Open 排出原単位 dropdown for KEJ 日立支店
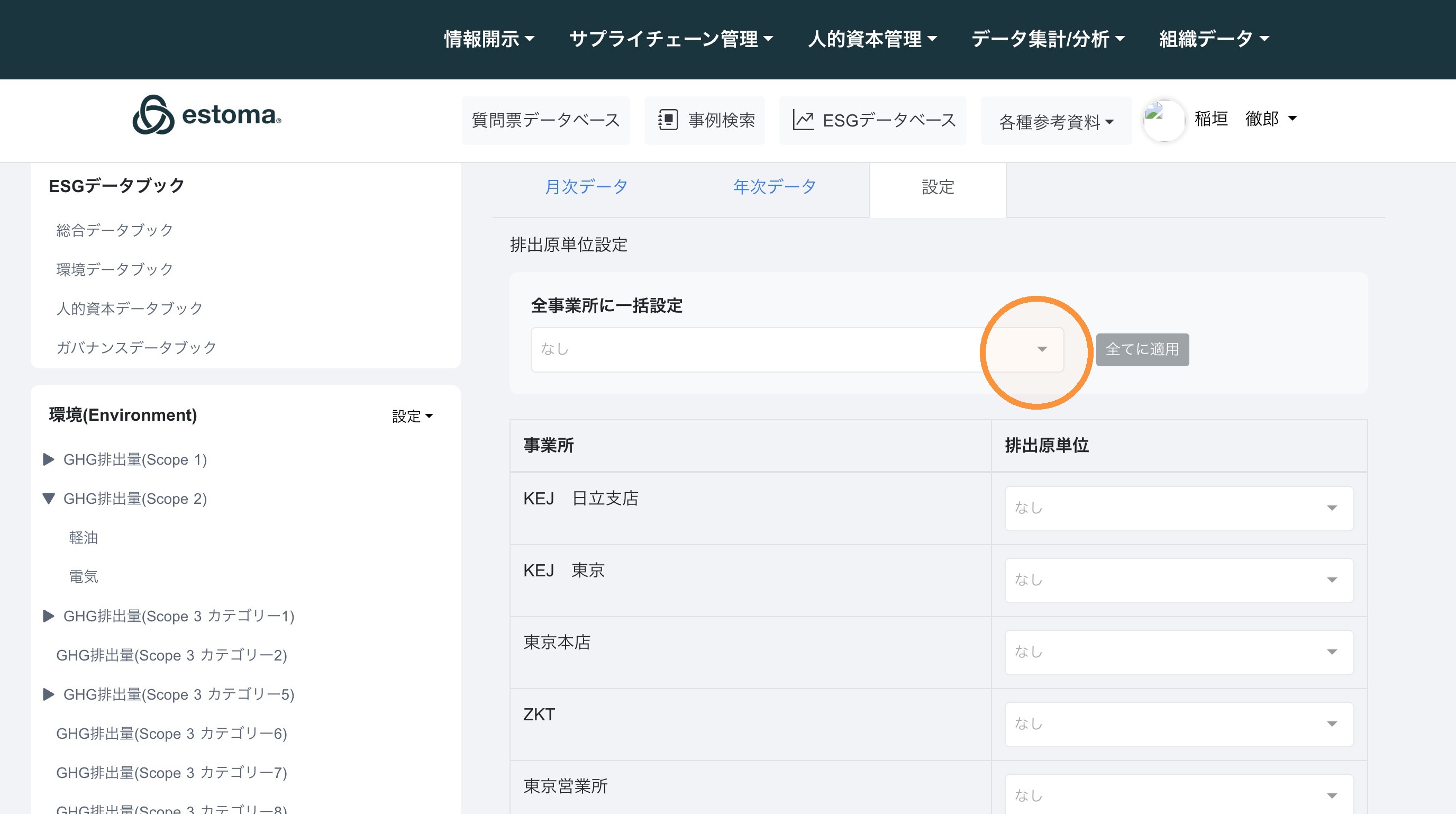This screenshot has width=1456, height=814. pyautogui.click(x=1179, y=508)
